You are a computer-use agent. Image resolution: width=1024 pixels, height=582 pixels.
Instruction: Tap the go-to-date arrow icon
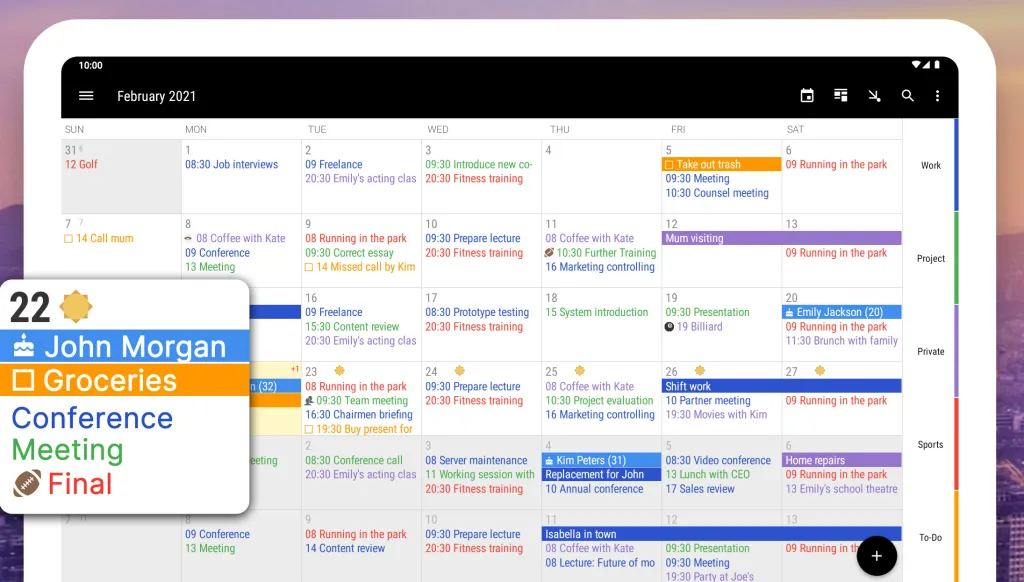point(873,95)
